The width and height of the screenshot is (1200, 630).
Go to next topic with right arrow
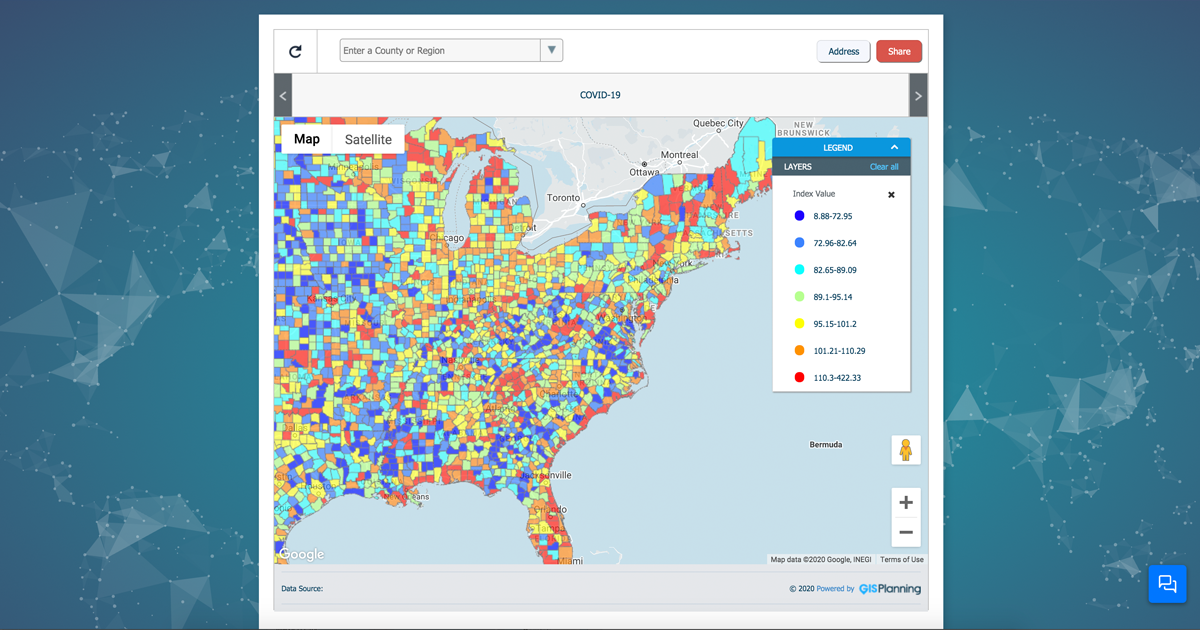pos(917,96)
